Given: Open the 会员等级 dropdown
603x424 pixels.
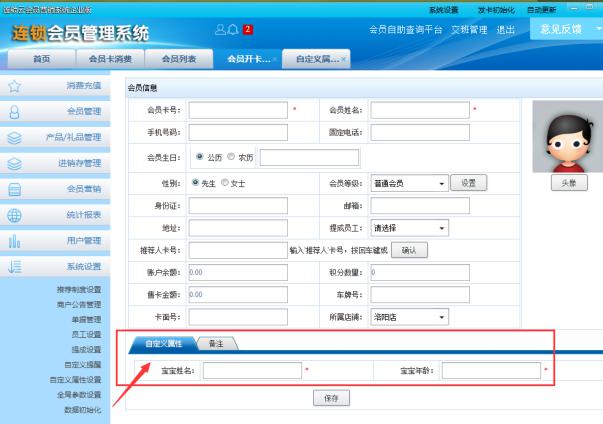Looking at the screenshot, I should click(407, 183).
